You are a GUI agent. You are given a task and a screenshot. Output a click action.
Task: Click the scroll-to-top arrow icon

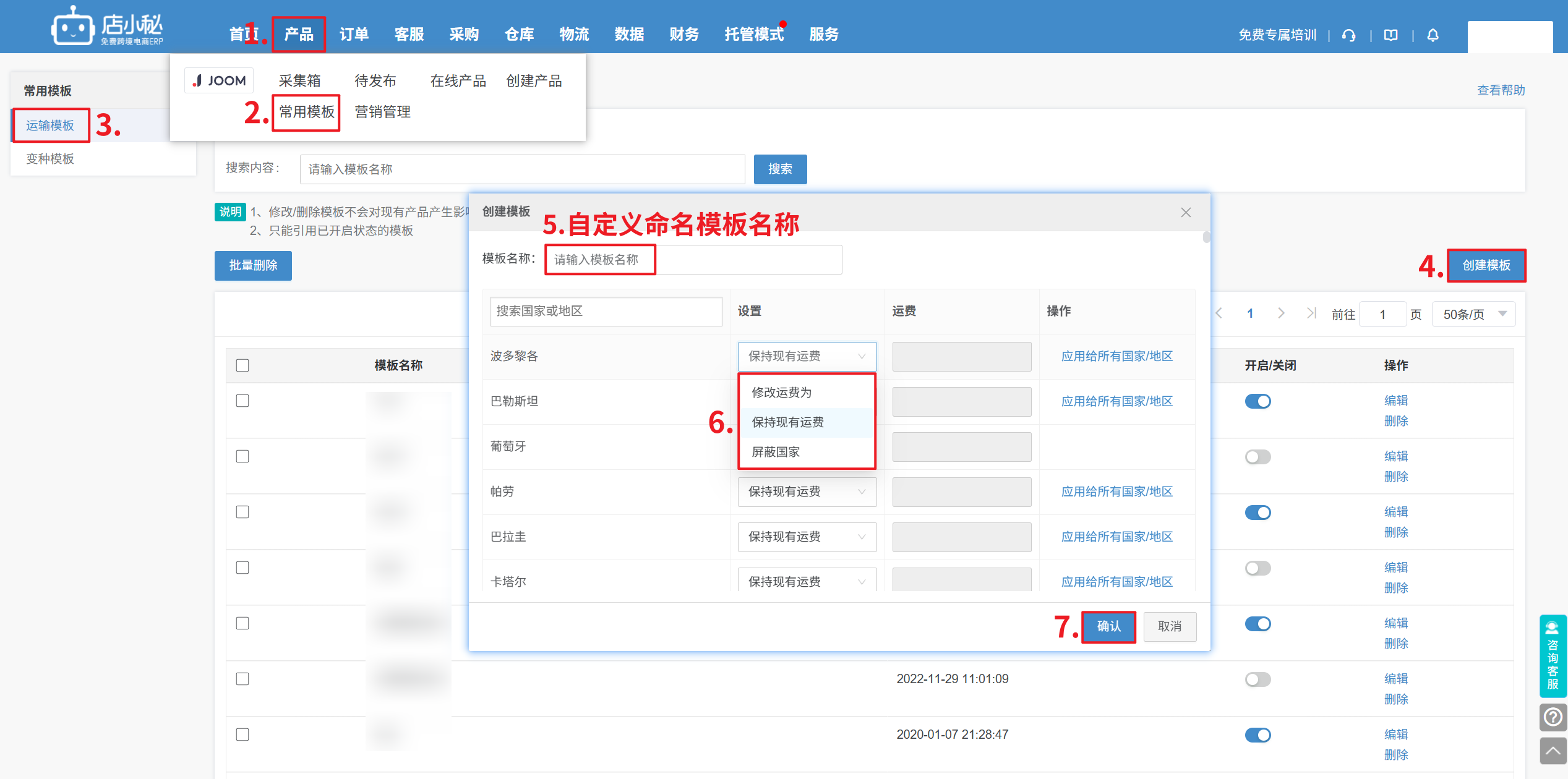point(1553,751)
